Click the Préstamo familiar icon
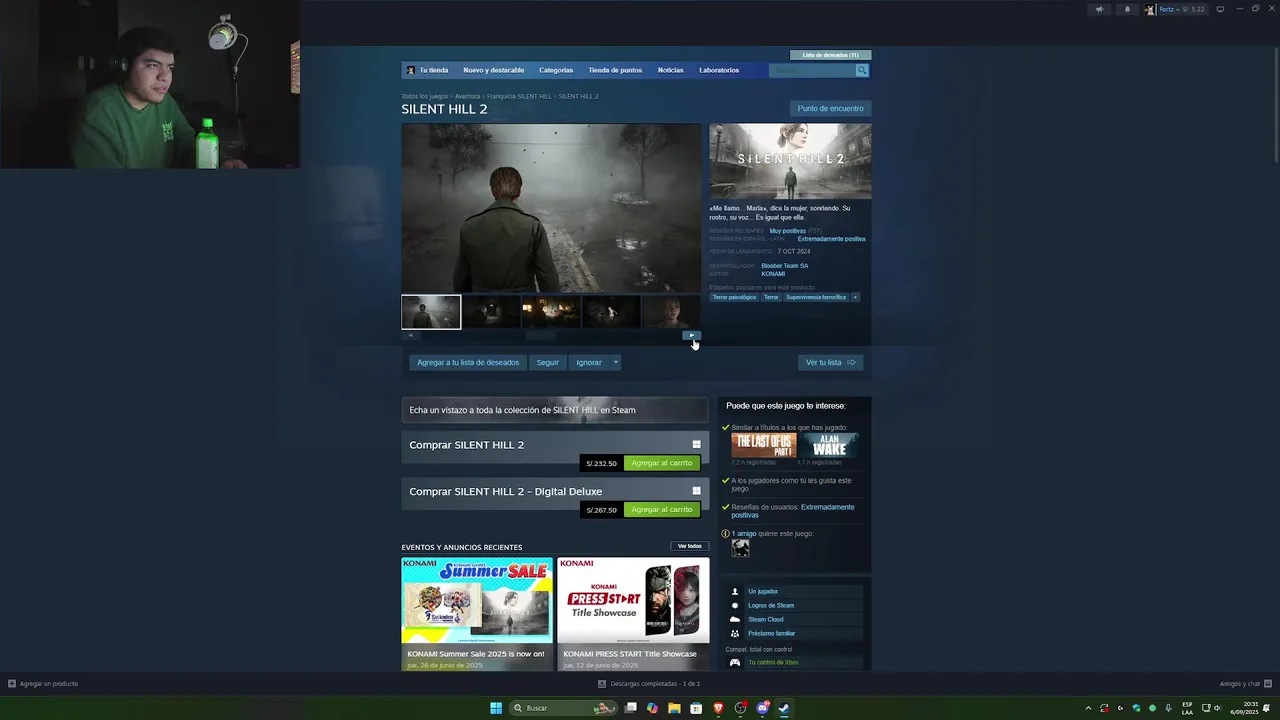Image resolution: width=1280 pixels, height=720 pixels. pos(735,633)
